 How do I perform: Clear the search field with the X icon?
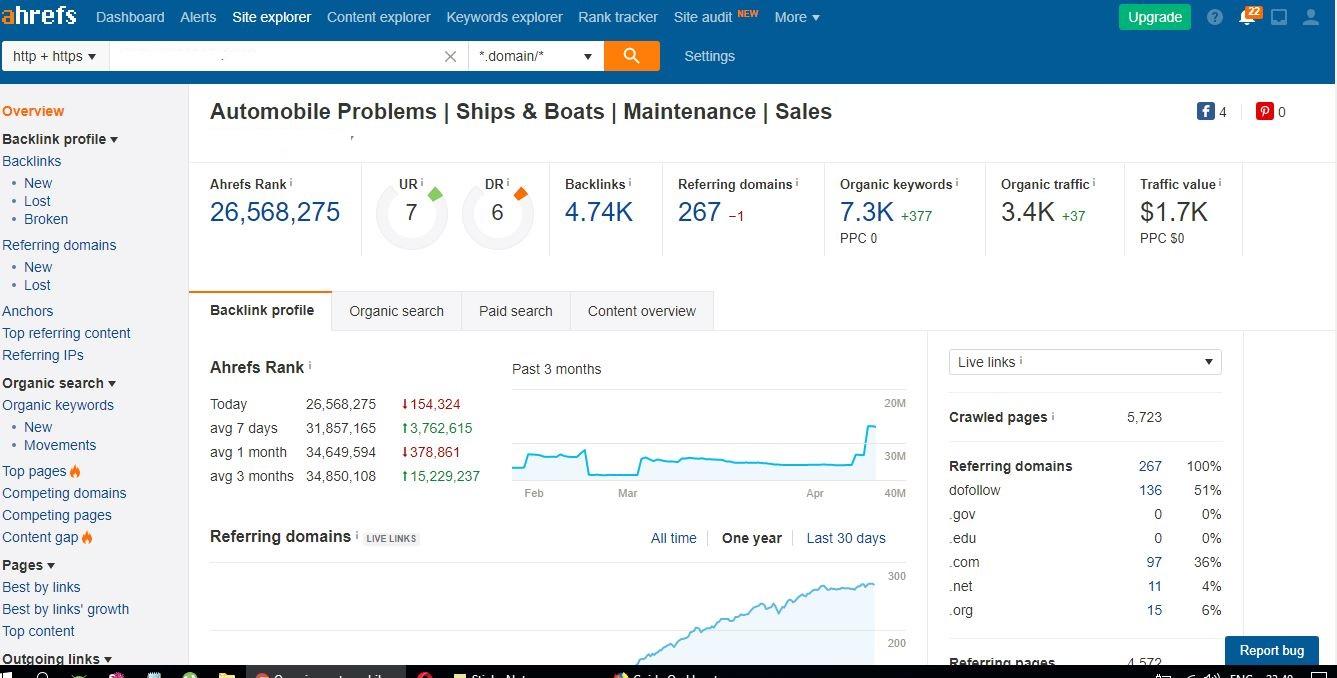coord(450,56)
